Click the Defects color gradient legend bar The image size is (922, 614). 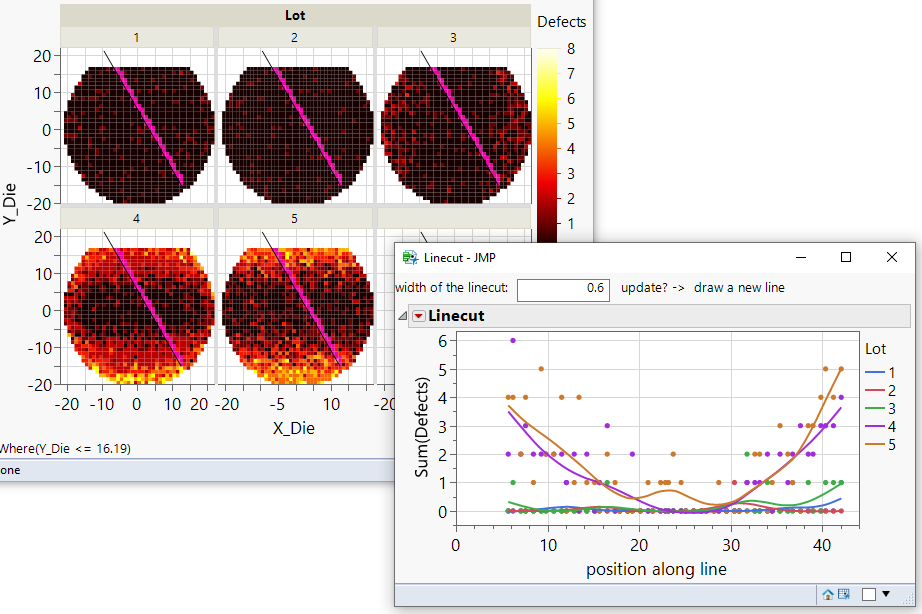point(547,145)
